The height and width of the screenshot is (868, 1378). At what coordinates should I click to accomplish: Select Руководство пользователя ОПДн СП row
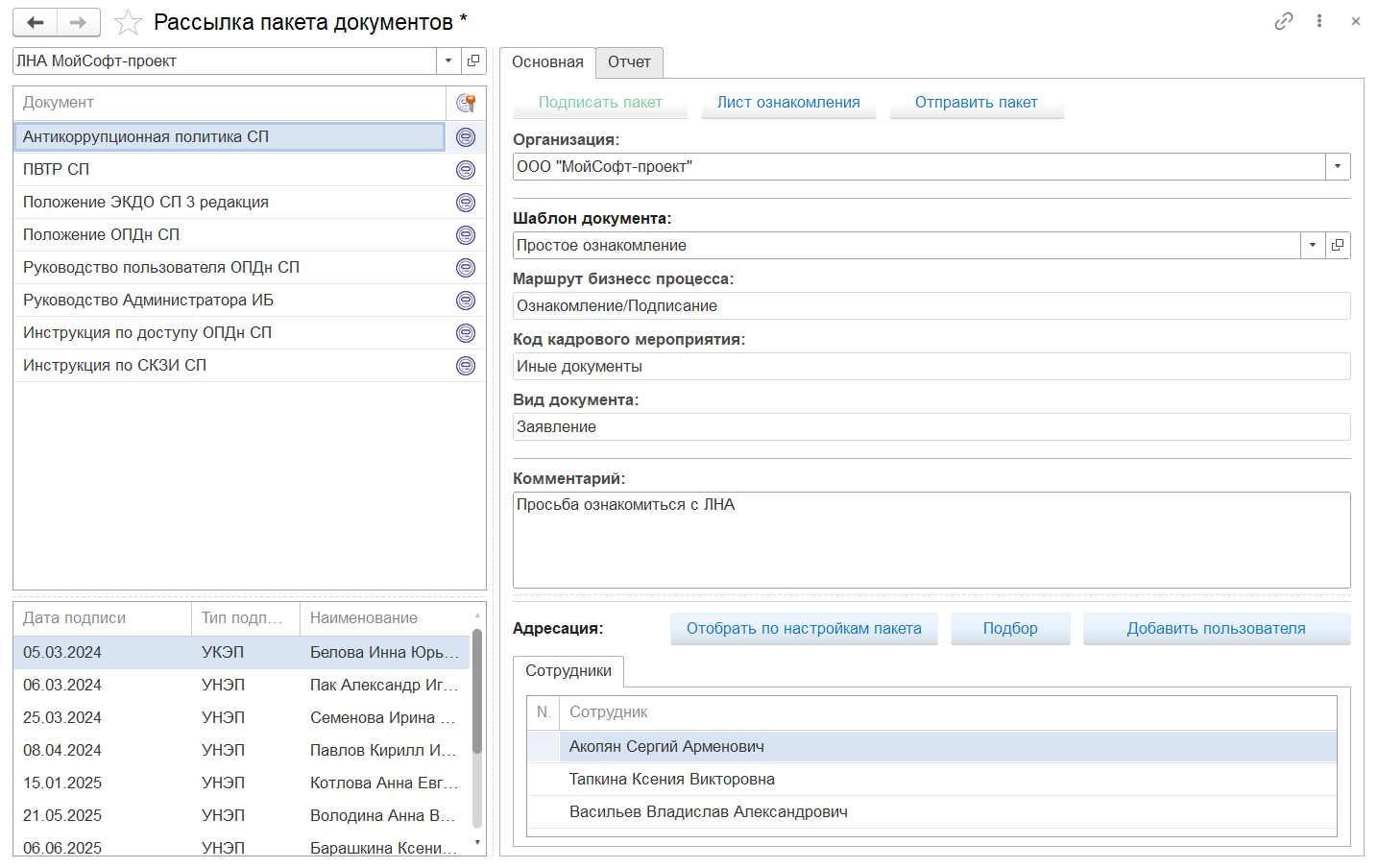click(230, 268)
